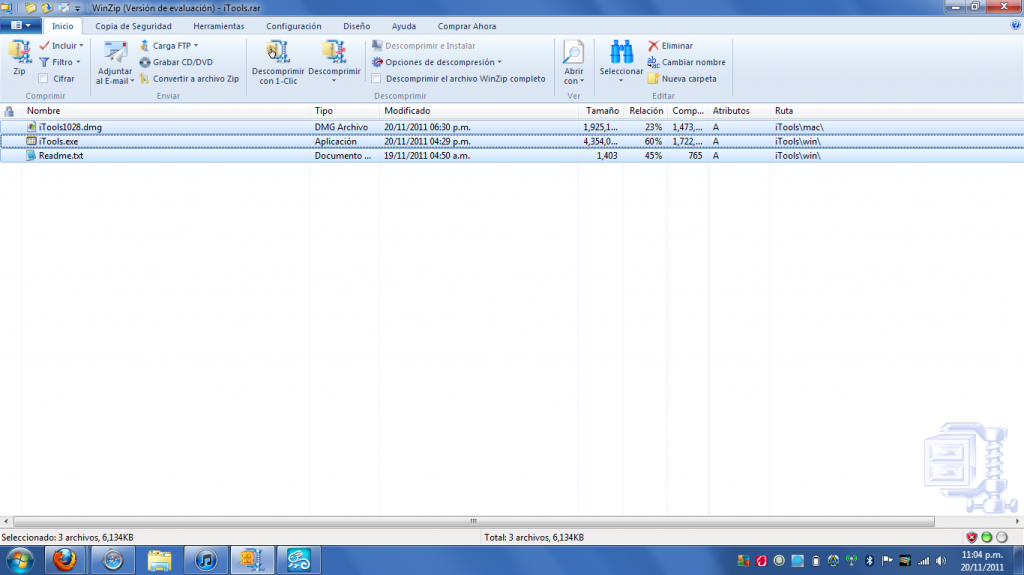Click the iTools1028.dmg file icon
The width and height of the screenshot is (1024, 575).
31,127
